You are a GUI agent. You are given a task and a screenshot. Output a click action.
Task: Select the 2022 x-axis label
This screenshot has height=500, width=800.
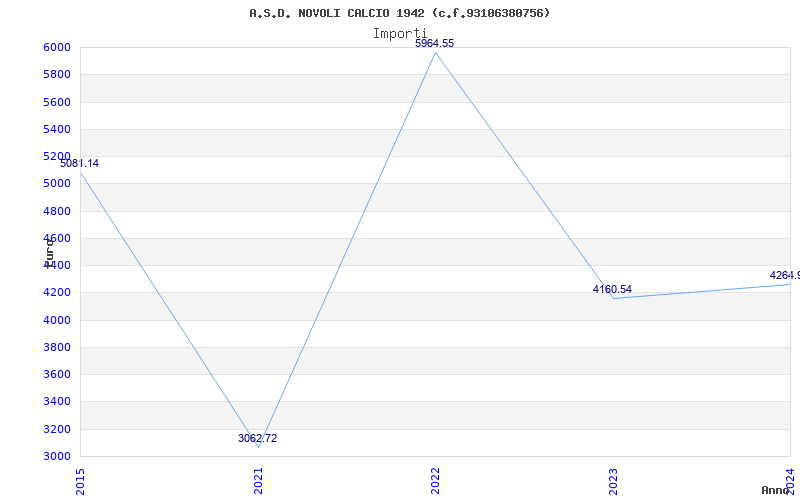click(435, 481)
